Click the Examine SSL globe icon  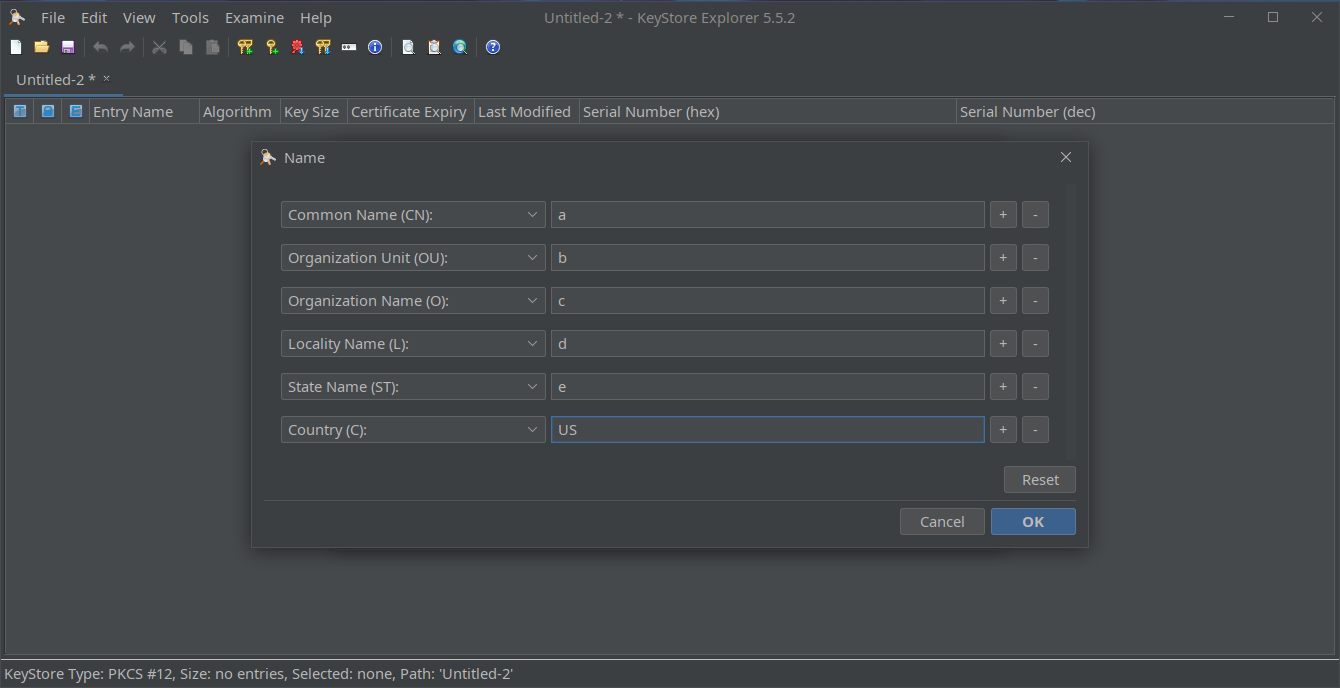(460, 47)
